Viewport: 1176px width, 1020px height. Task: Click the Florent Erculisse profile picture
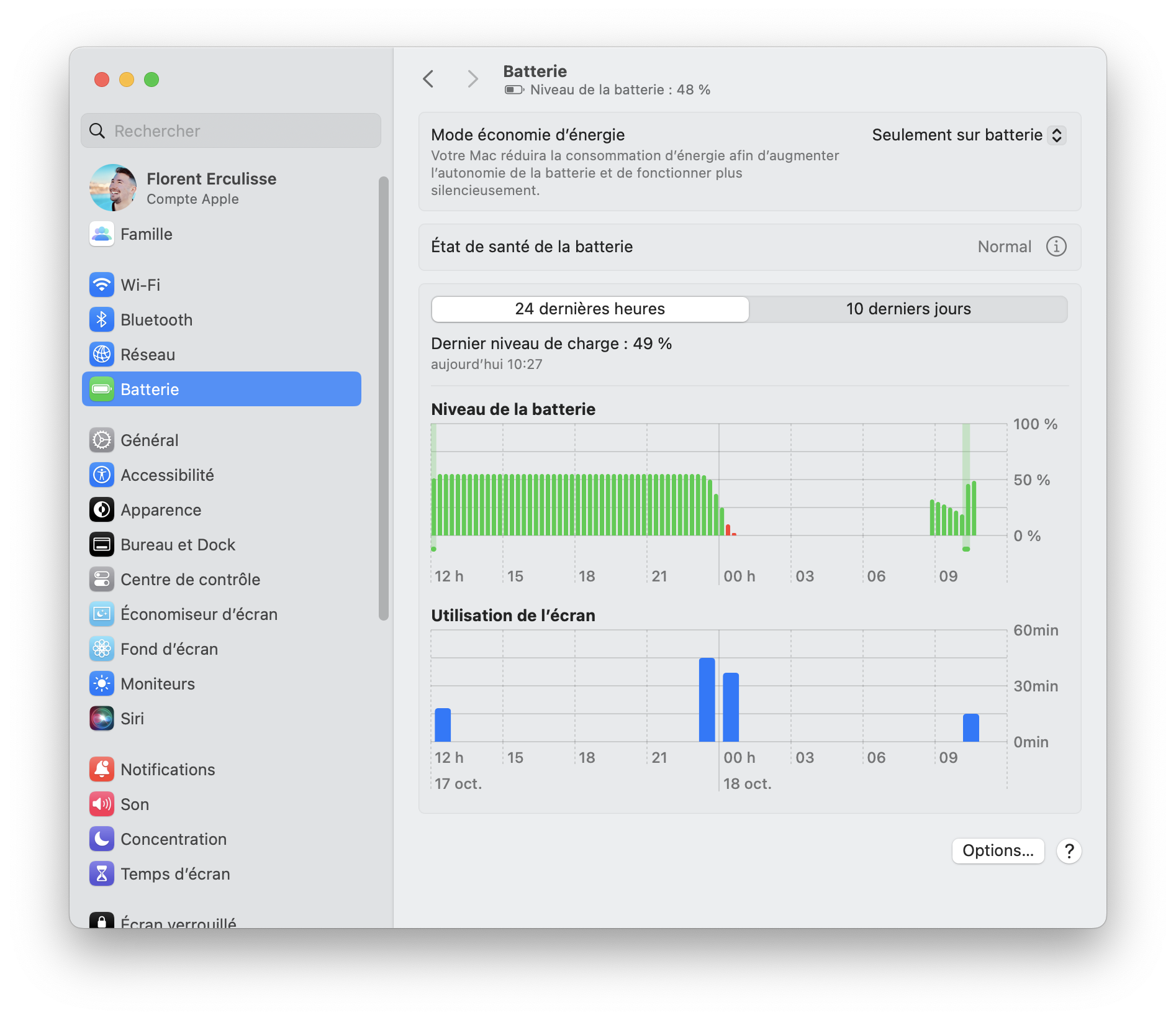click(x=113, y=188)
